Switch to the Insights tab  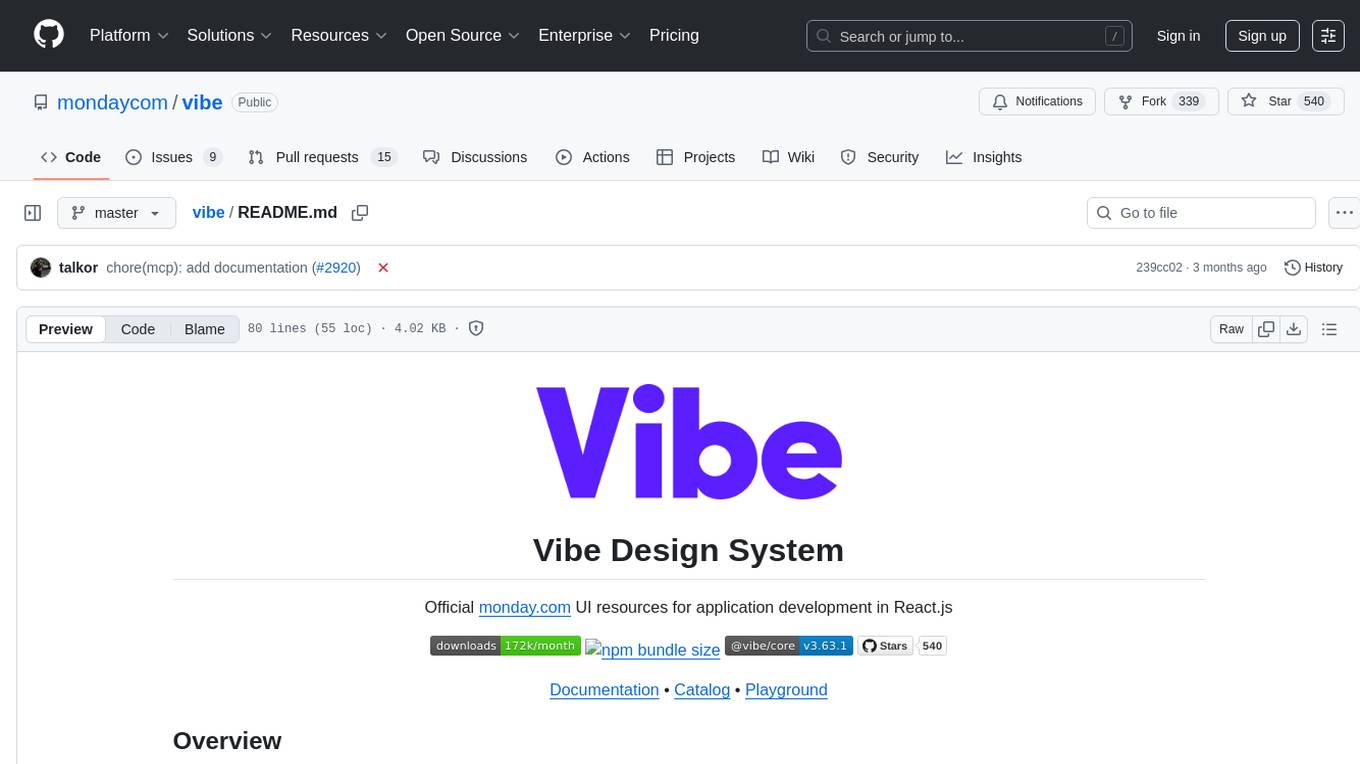[984, 157]
